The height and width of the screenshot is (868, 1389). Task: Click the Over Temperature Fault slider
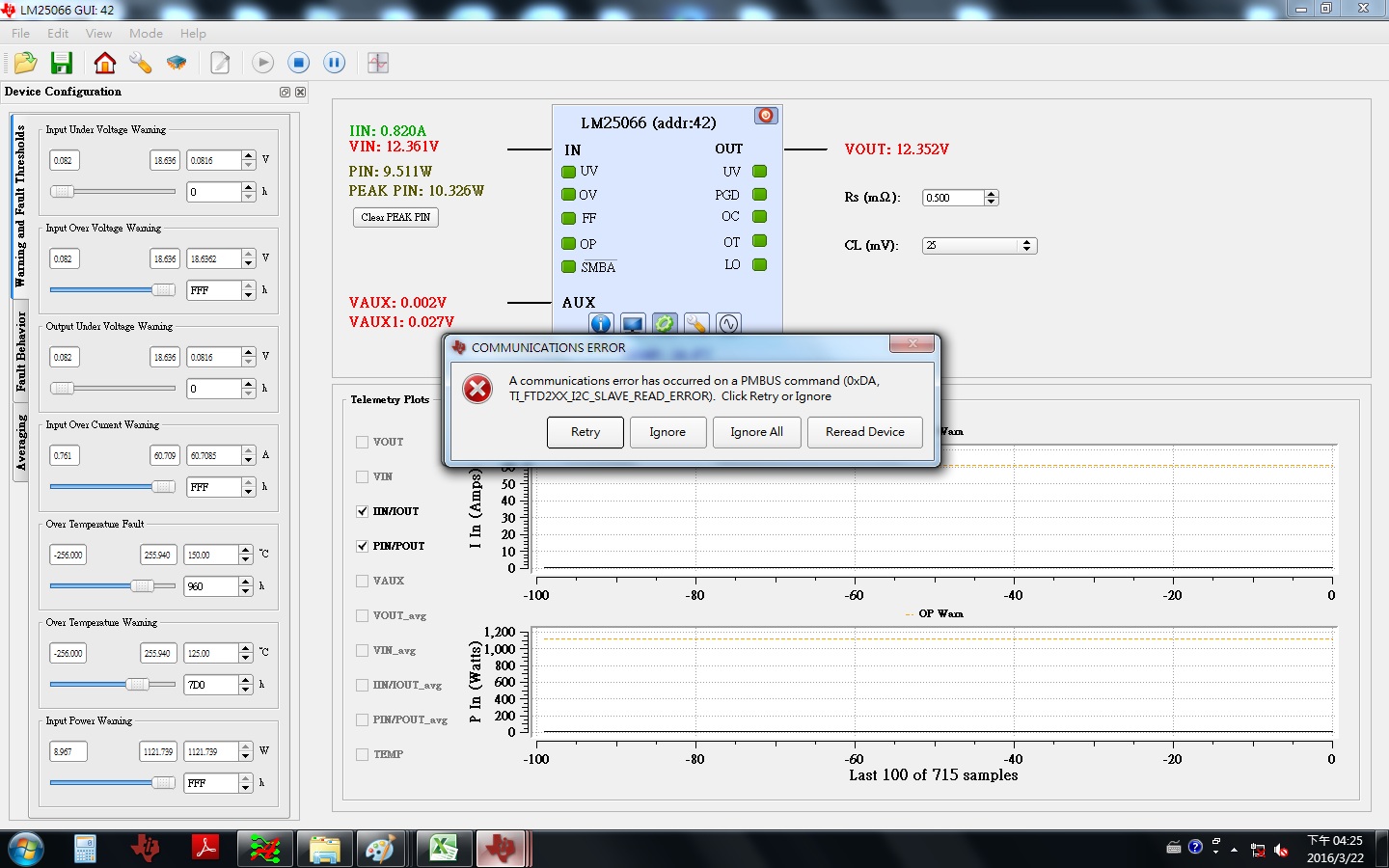[113, 586]
